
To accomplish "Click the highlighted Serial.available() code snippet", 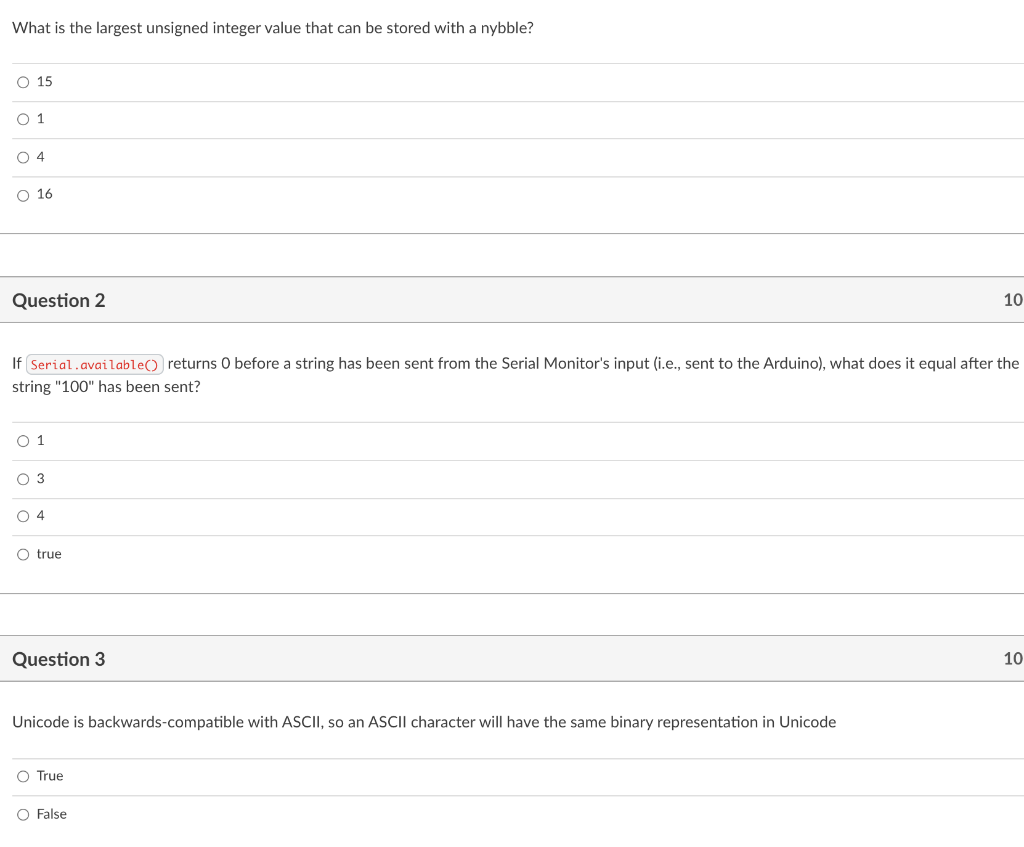I will pyautogui.click(x=94, y=363).
